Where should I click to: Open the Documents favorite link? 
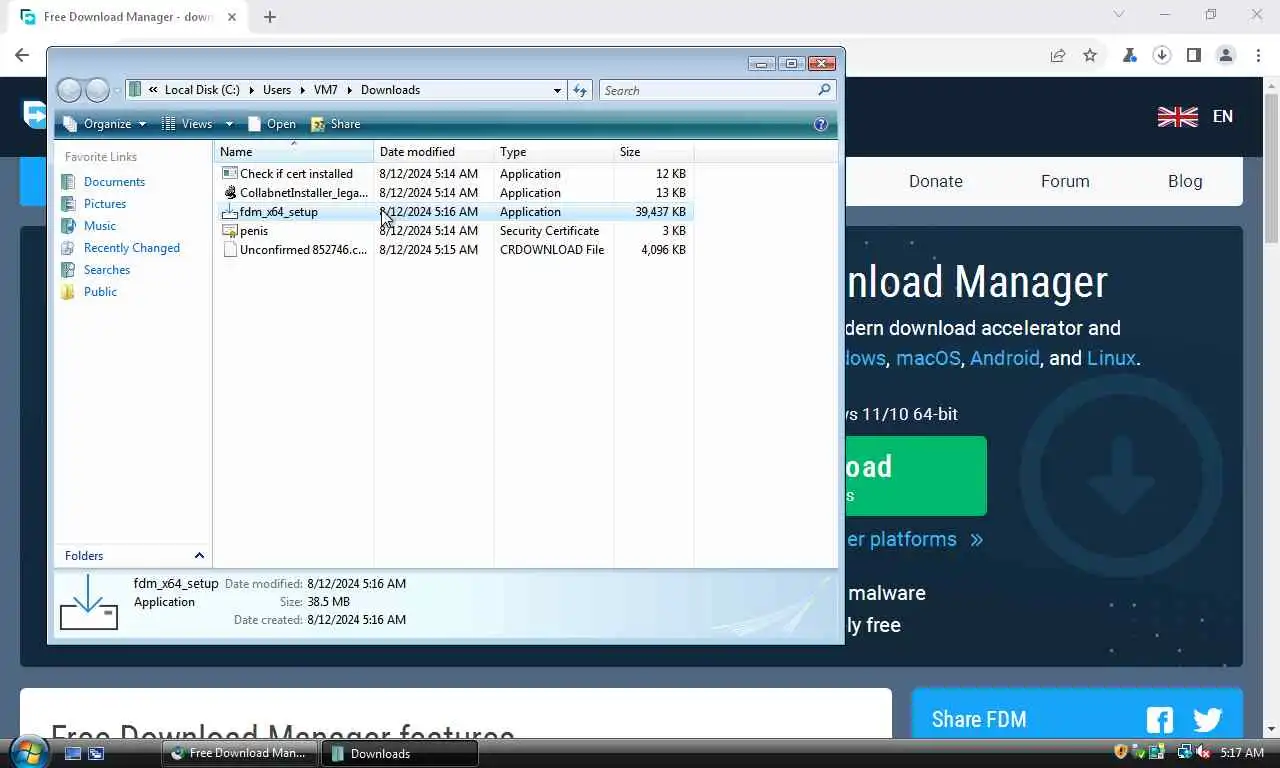[x=114, y=182]
